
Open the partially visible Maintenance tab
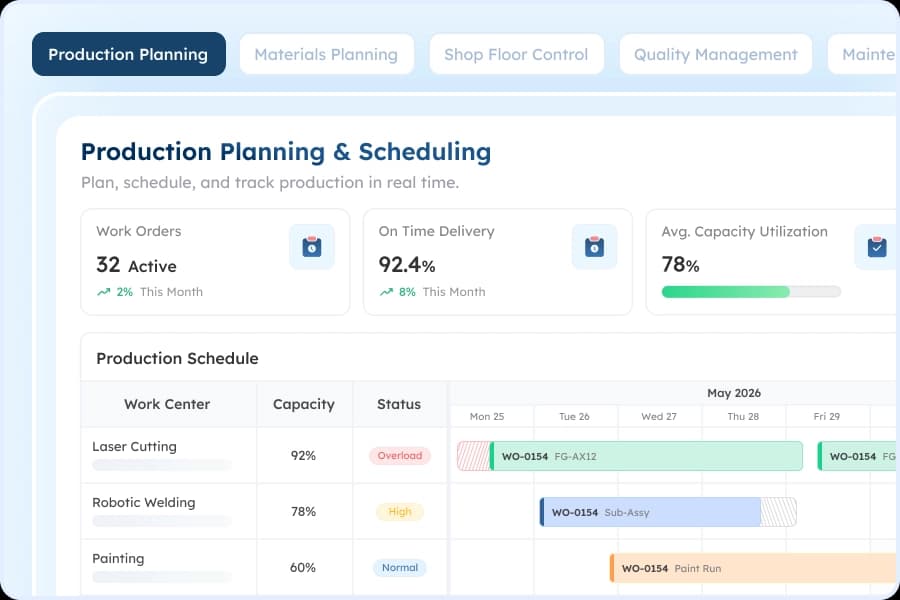(x=863, y=54)
